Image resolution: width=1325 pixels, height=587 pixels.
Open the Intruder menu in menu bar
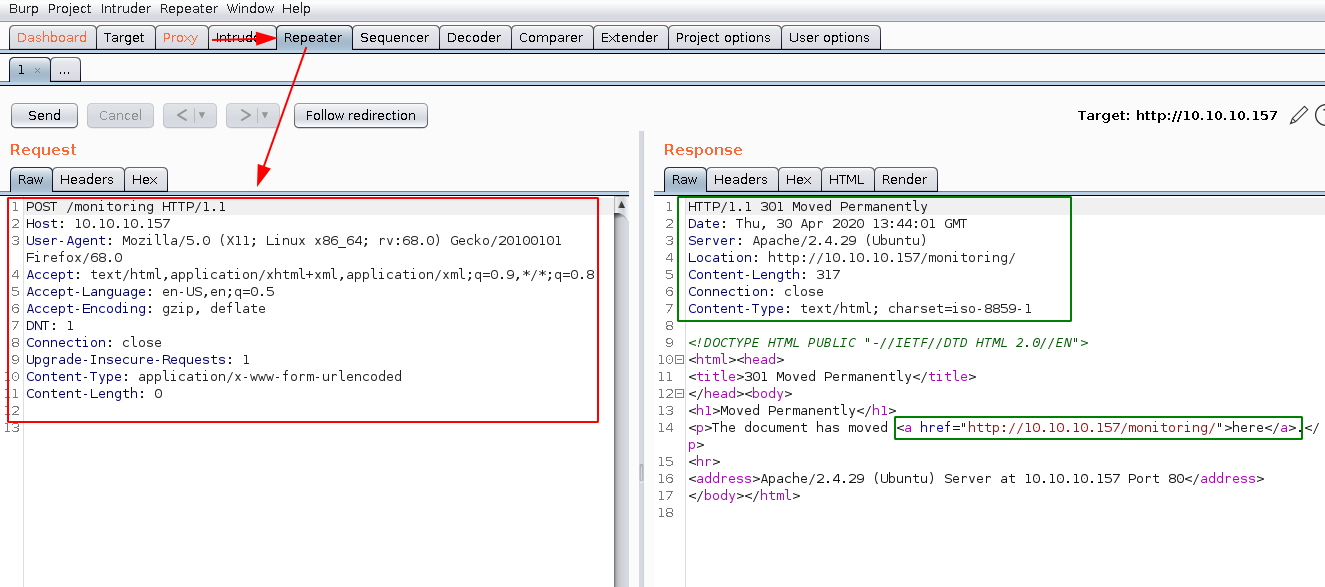(125, 8)
